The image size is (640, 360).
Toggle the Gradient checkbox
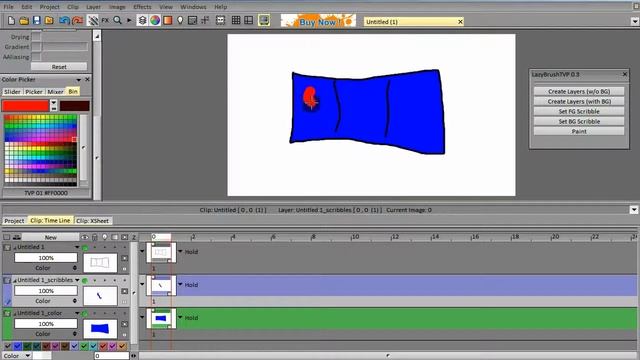(x=36, y=47)
